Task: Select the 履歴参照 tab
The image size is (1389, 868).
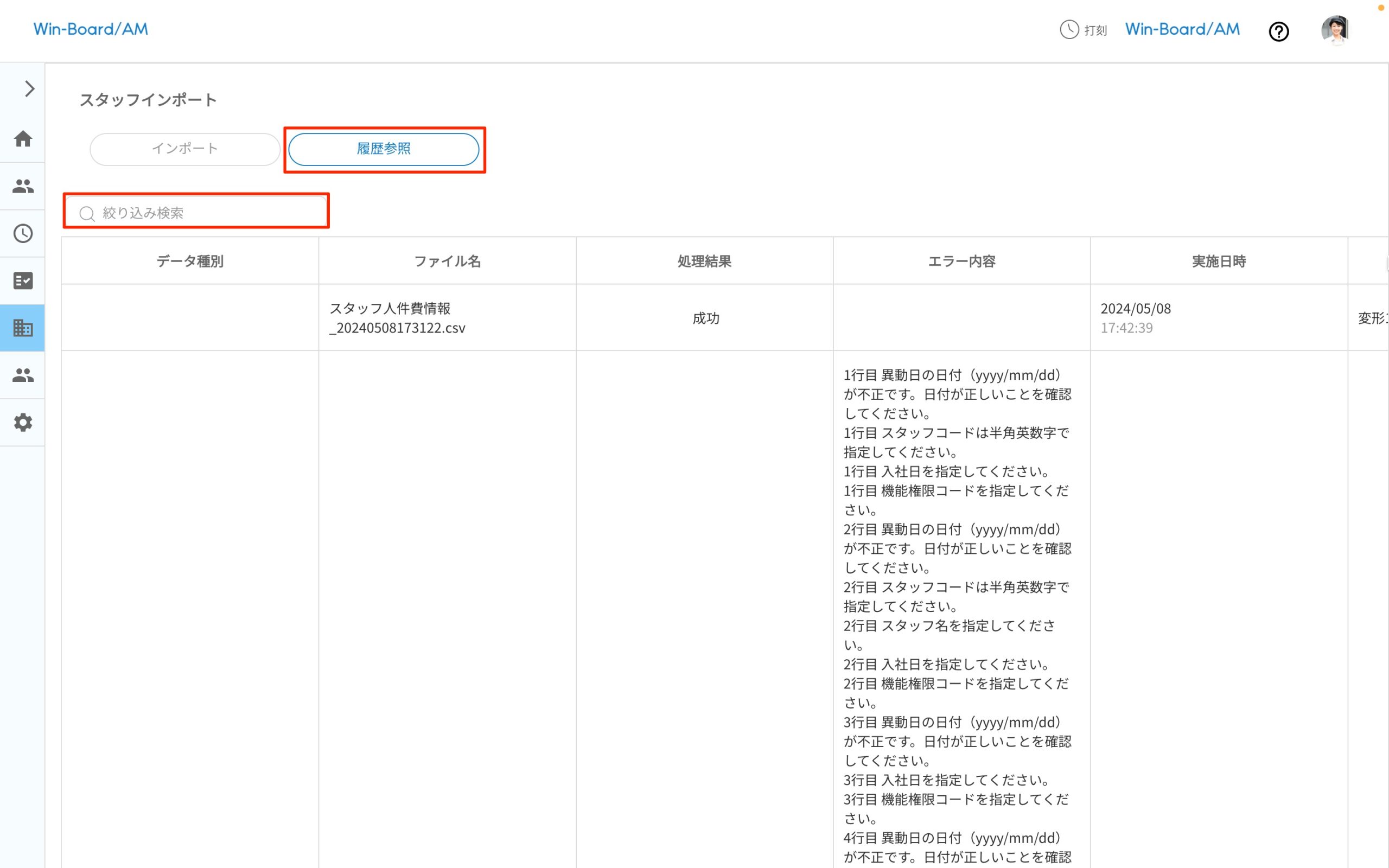Action: click(x=385, y=149)
